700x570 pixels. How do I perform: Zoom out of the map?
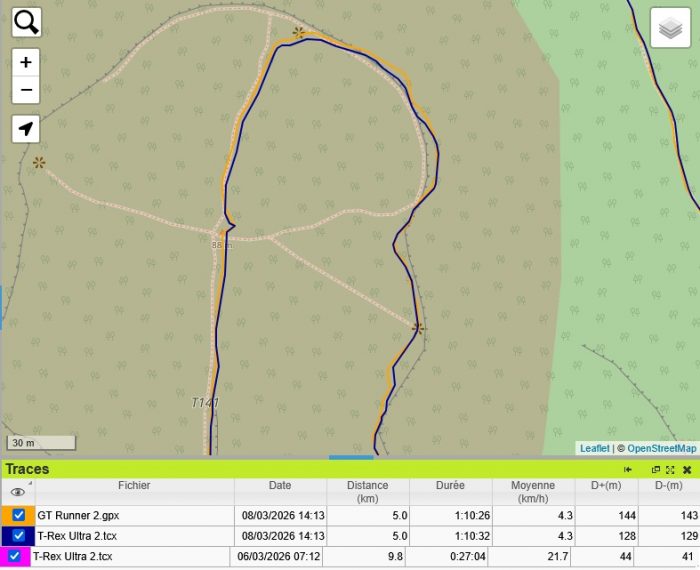(x=26, y=90)
